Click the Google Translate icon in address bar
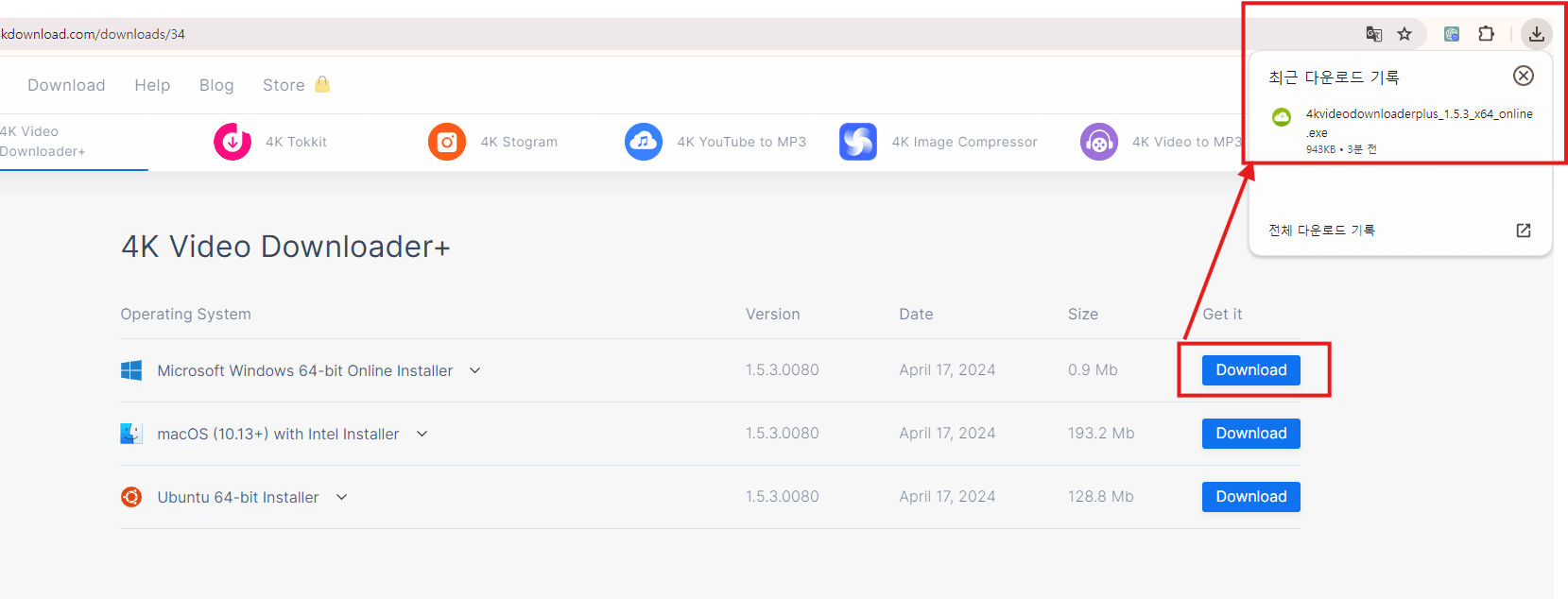Viewport: 1568px width, 599px height. tap(1374, 34)
